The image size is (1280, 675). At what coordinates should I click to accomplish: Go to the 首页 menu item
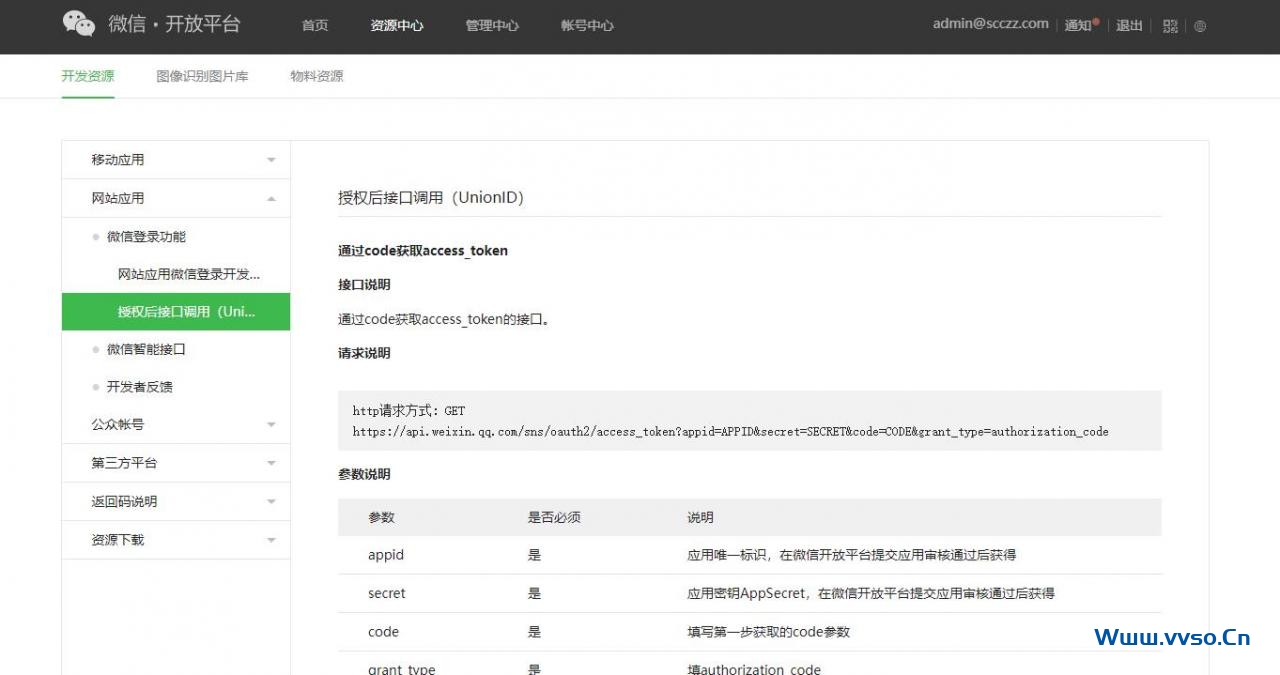tap(315, 26)
